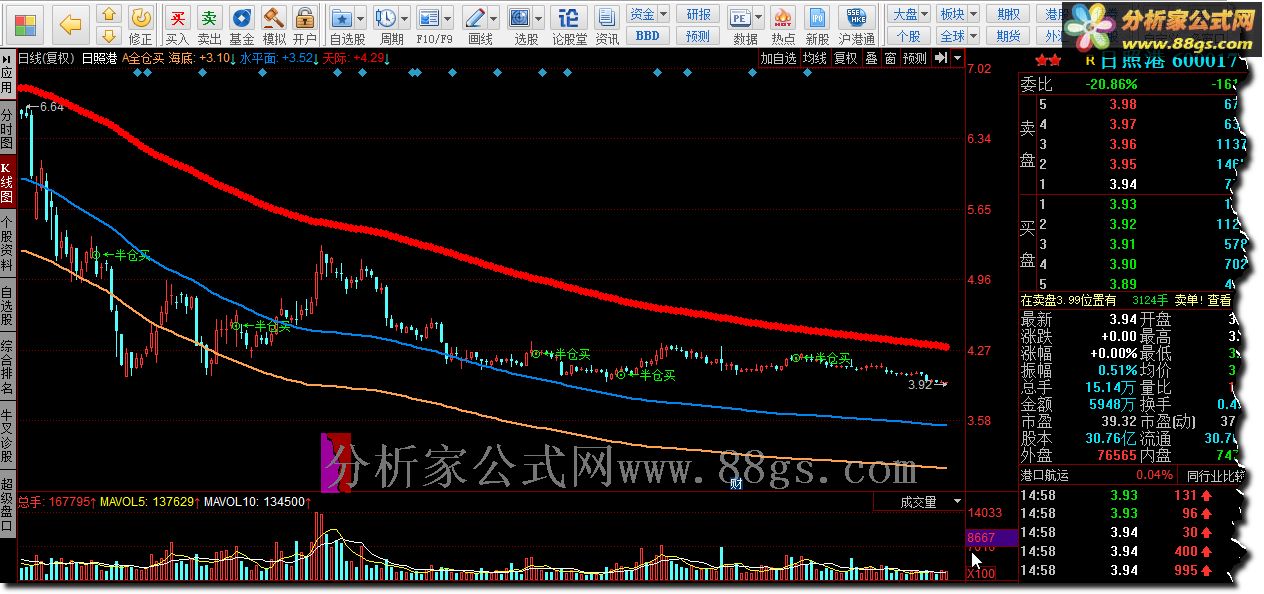Click the 买入 buy icon
The height and width of the screenshot is (594, 1264).
(177, 25)
